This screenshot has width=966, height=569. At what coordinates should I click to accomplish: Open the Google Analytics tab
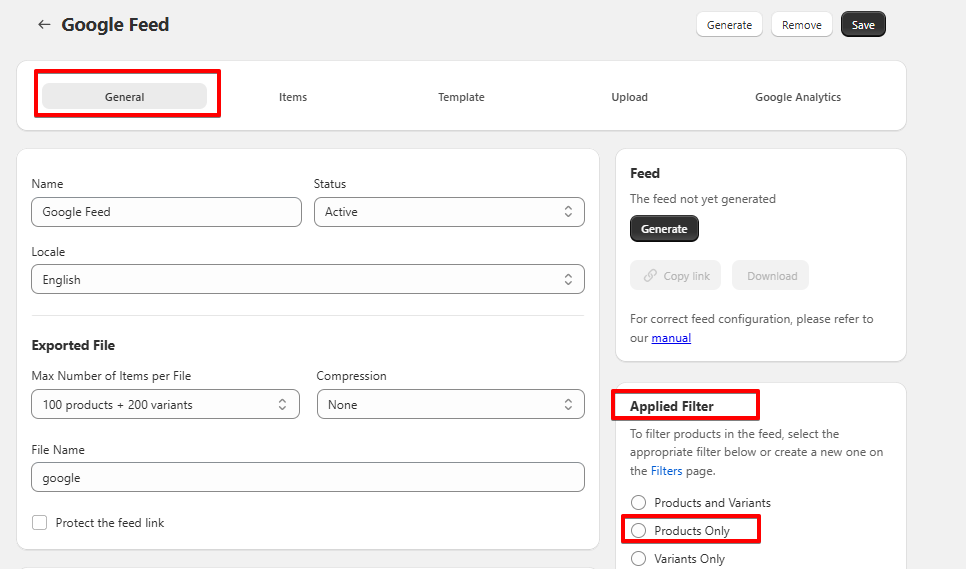tap(798, 97)
